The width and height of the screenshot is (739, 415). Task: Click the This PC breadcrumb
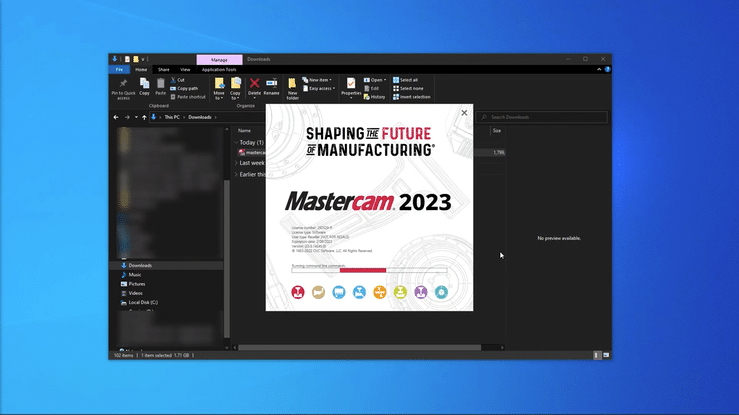172,117
